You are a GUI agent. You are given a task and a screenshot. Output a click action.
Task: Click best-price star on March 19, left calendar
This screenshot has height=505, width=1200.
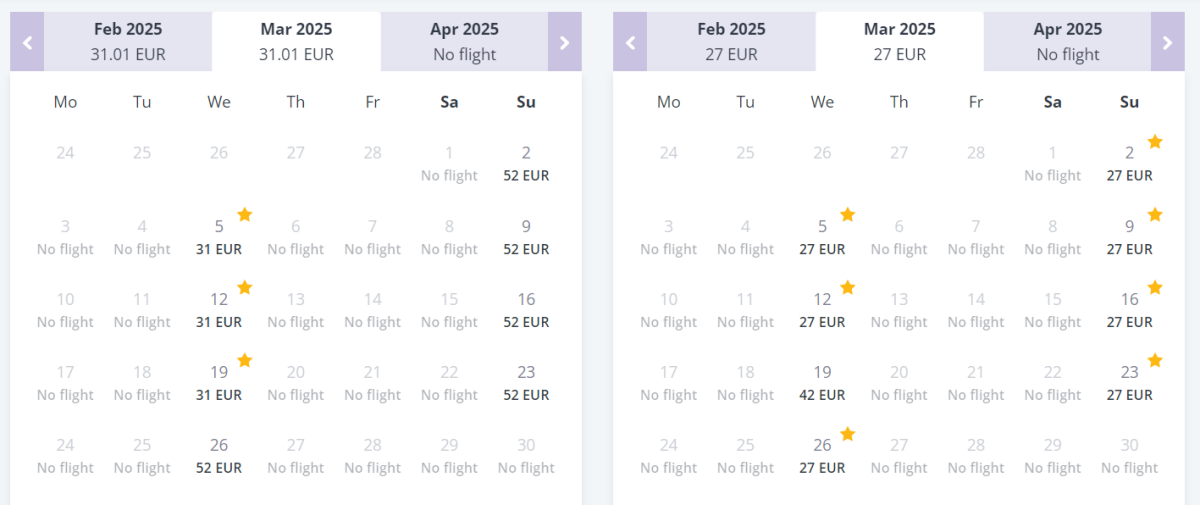[245, 361]
